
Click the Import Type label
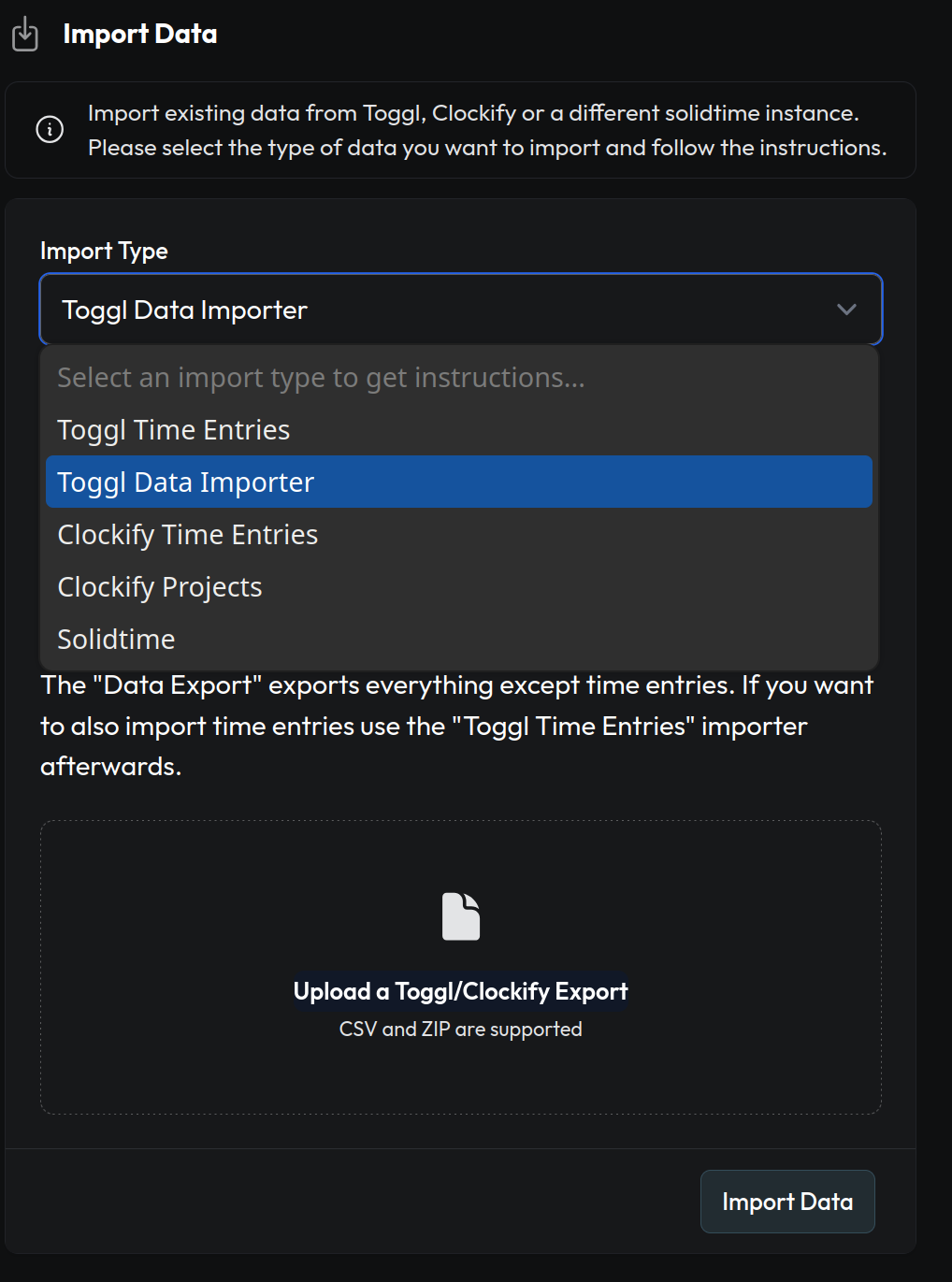click(103, 250)
